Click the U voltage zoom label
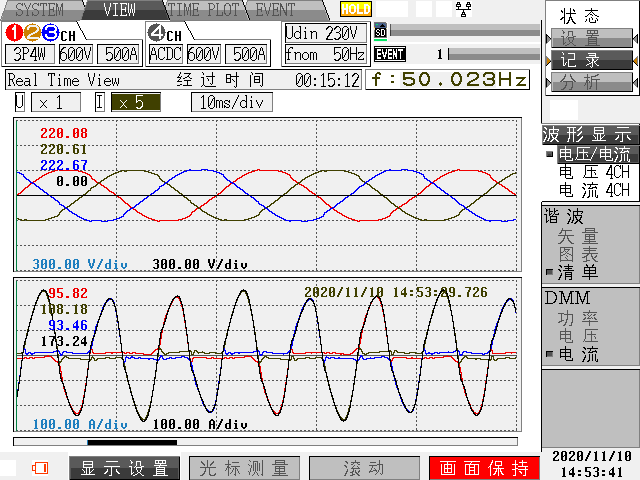 (x=19, y=102)
